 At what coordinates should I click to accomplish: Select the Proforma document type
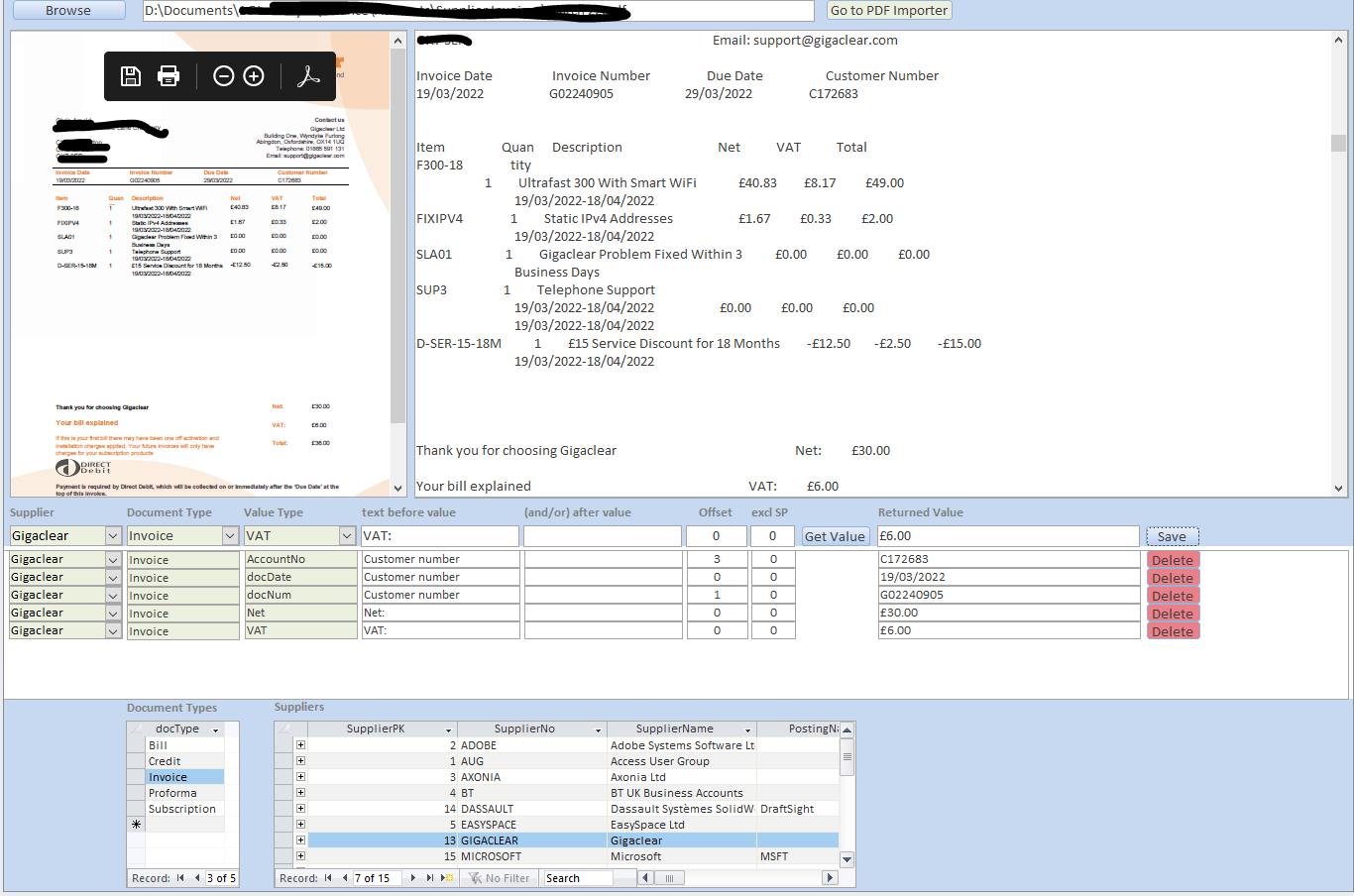coord(184,793)
